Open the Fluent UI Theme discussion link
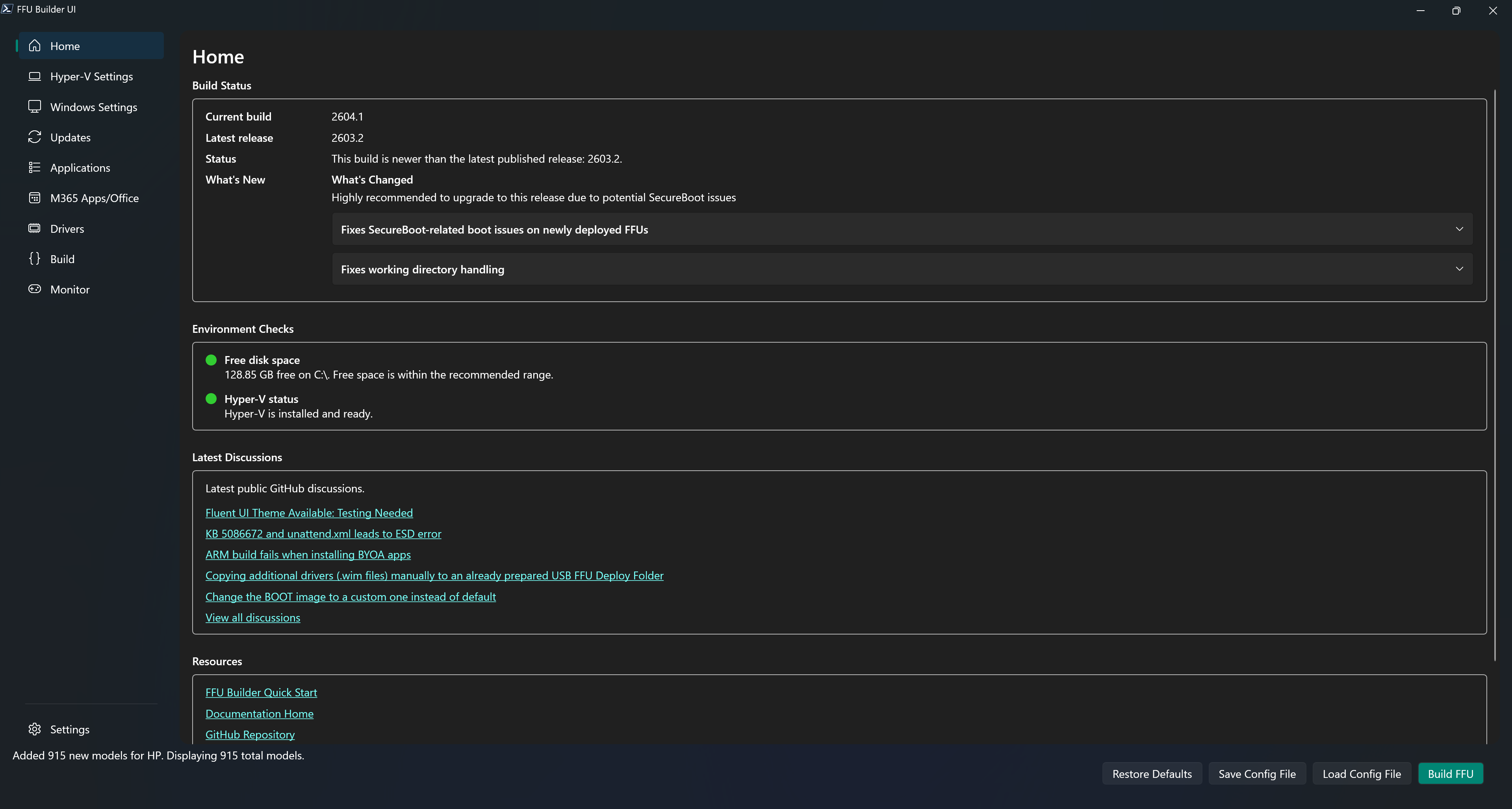This screenshot has width=1512, height=809. [x=309, y=513]
